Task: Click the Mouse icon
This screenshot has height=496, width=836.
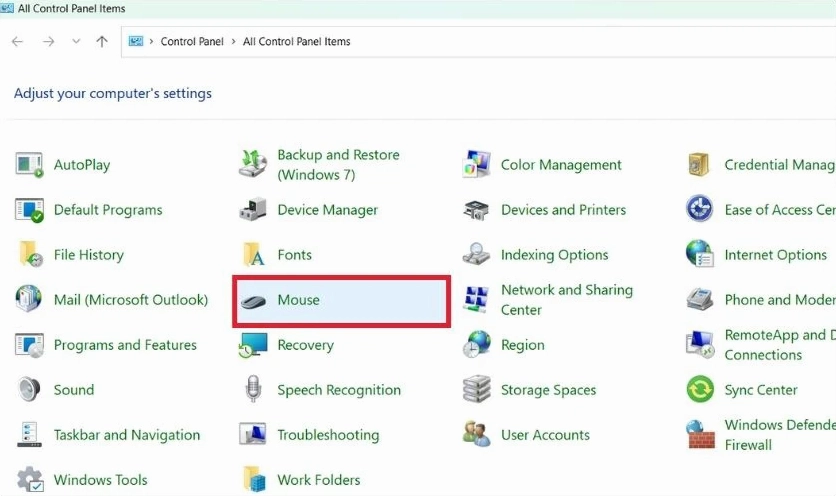Action: [254, 300]
